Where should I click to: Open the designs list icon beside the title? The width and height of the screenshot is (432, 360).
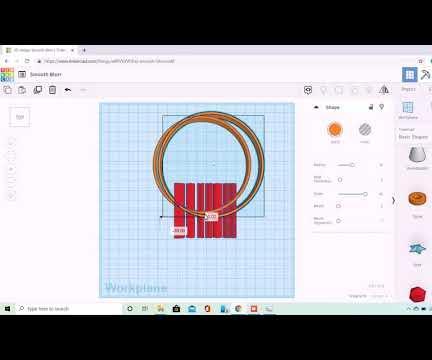pyautogui.click(x=22, y=74)
